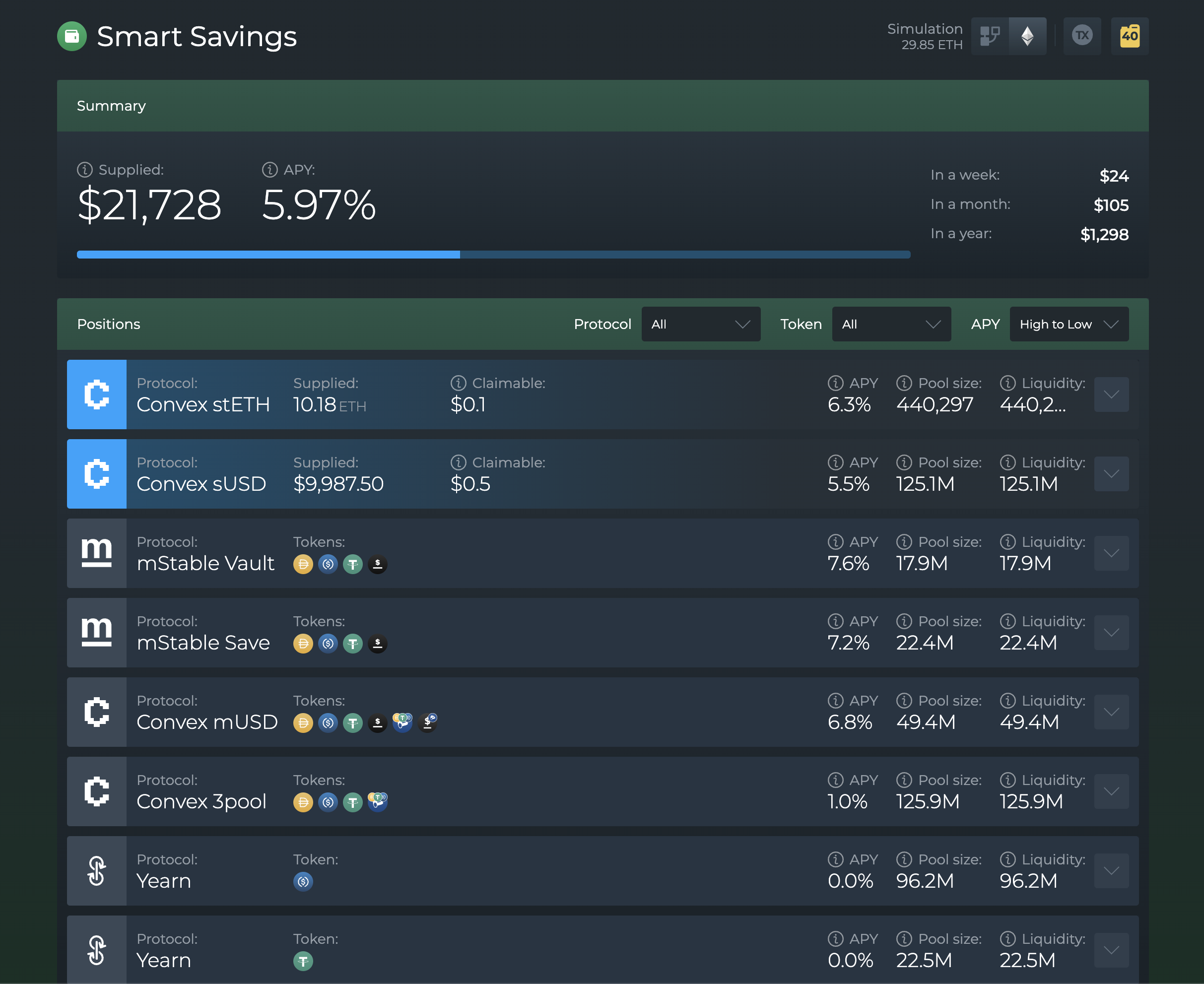Click the Convex stETH protocol name
This screenshot has width=1204, height=984.
coord(203,405)
